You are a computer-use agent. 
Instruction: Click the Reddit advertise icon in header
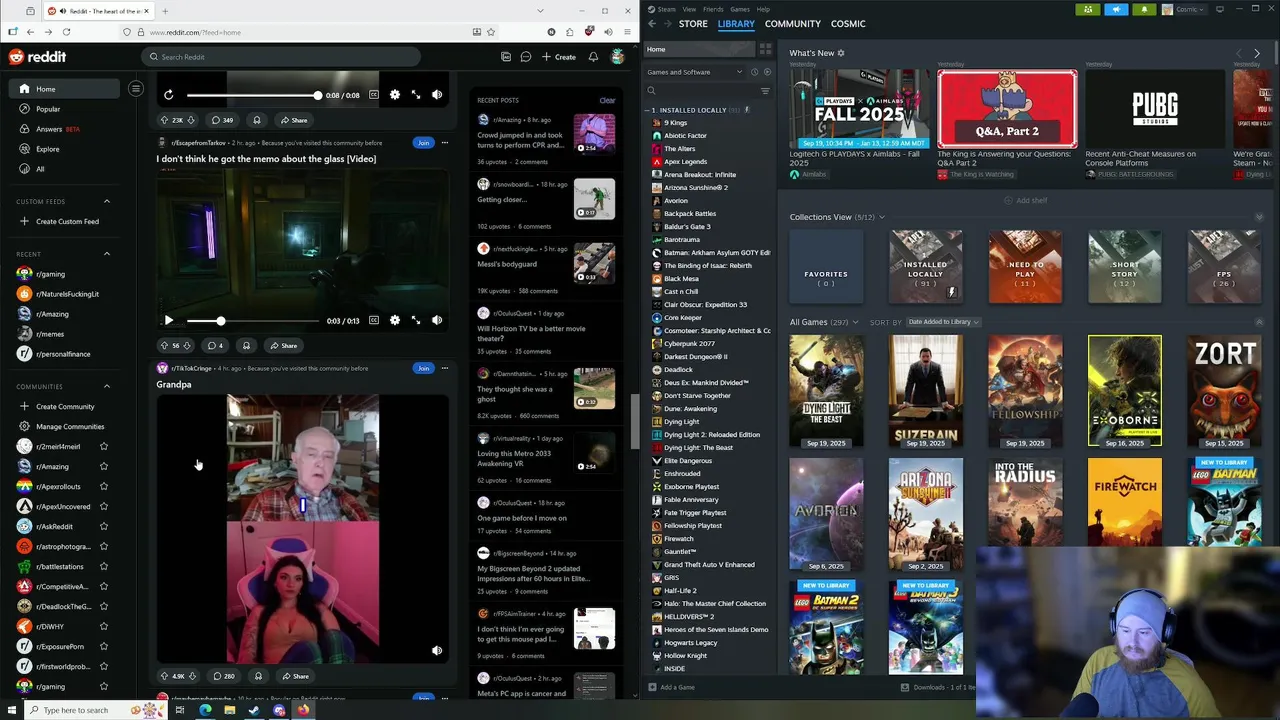[x=506, y=57]
